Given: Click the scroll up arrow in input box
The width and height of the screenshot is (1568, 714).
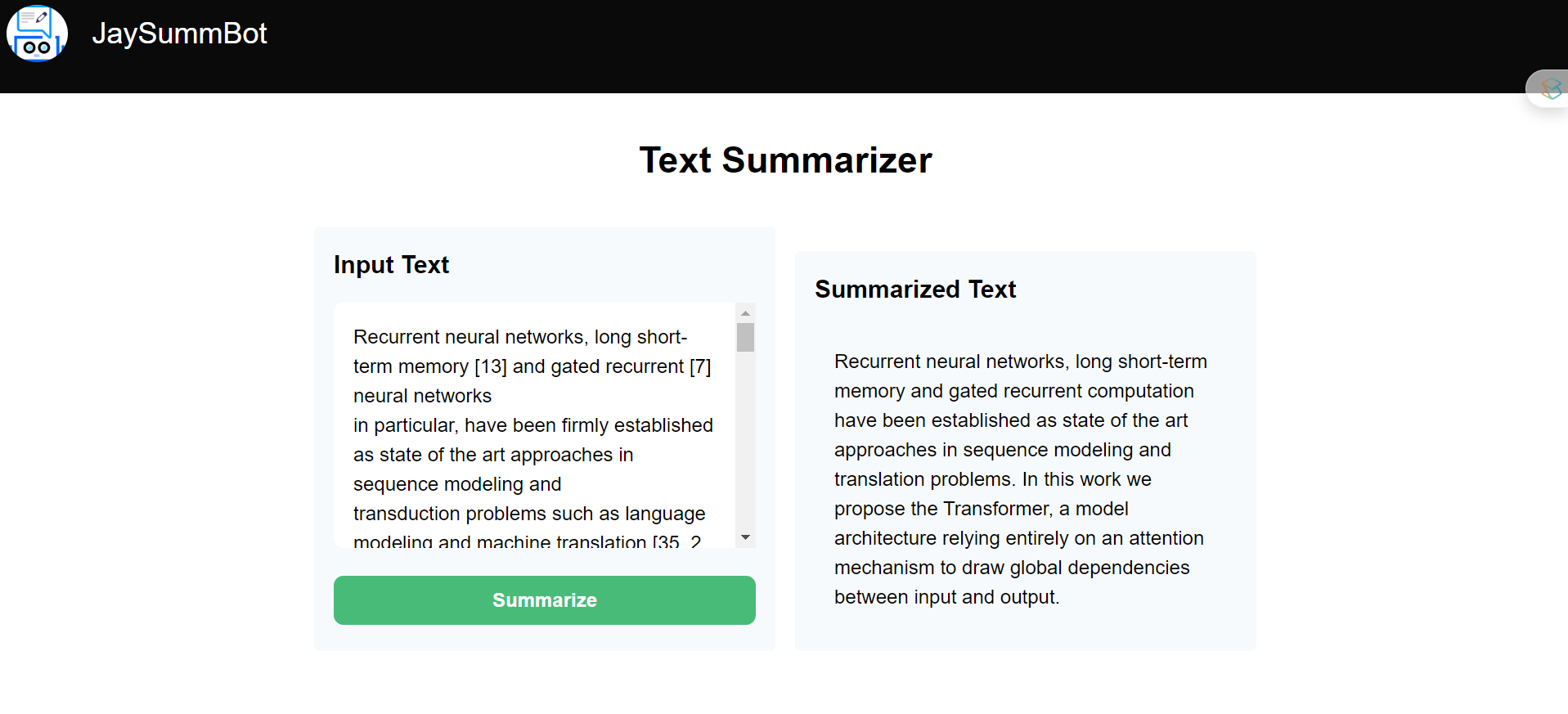Looking at the screenshot, I should click(x=745, y=313).
